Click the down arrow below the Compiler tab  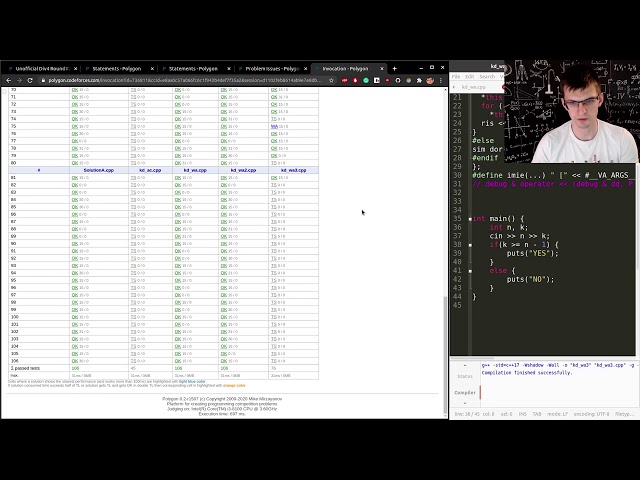pos(465,403)
